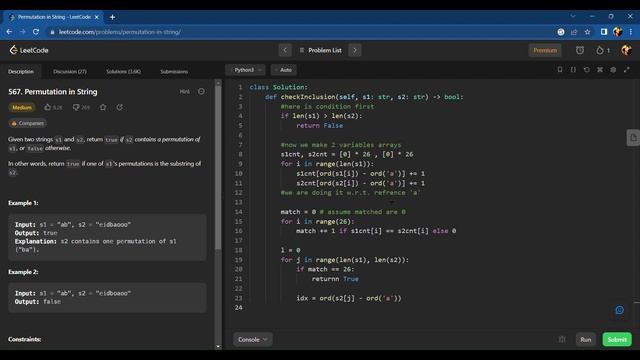Go to next problem arrow

[355, 50]
